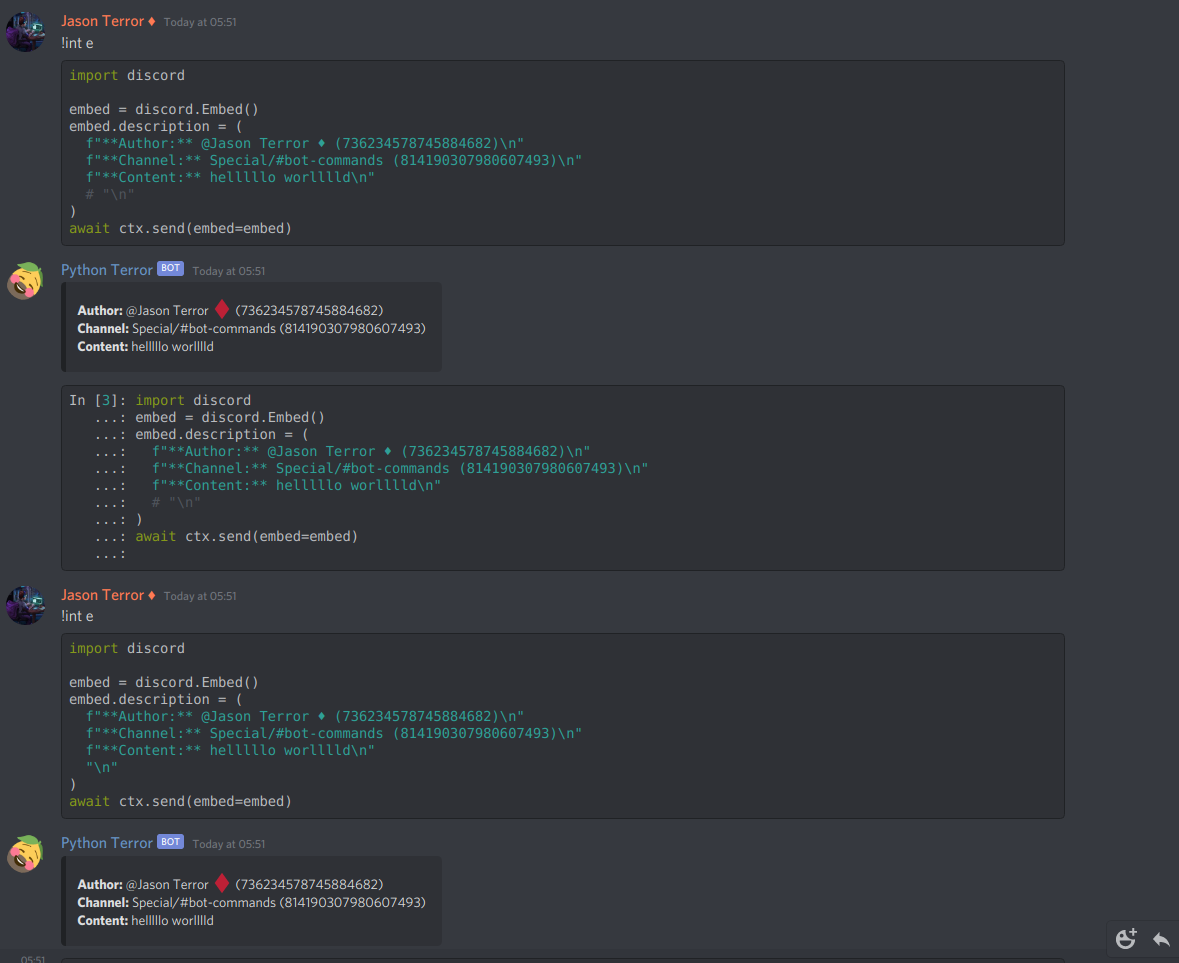Click username Jason Terror on the second !int e message
Viewport: 1179px width, 963px height.
tap(102, 595)
